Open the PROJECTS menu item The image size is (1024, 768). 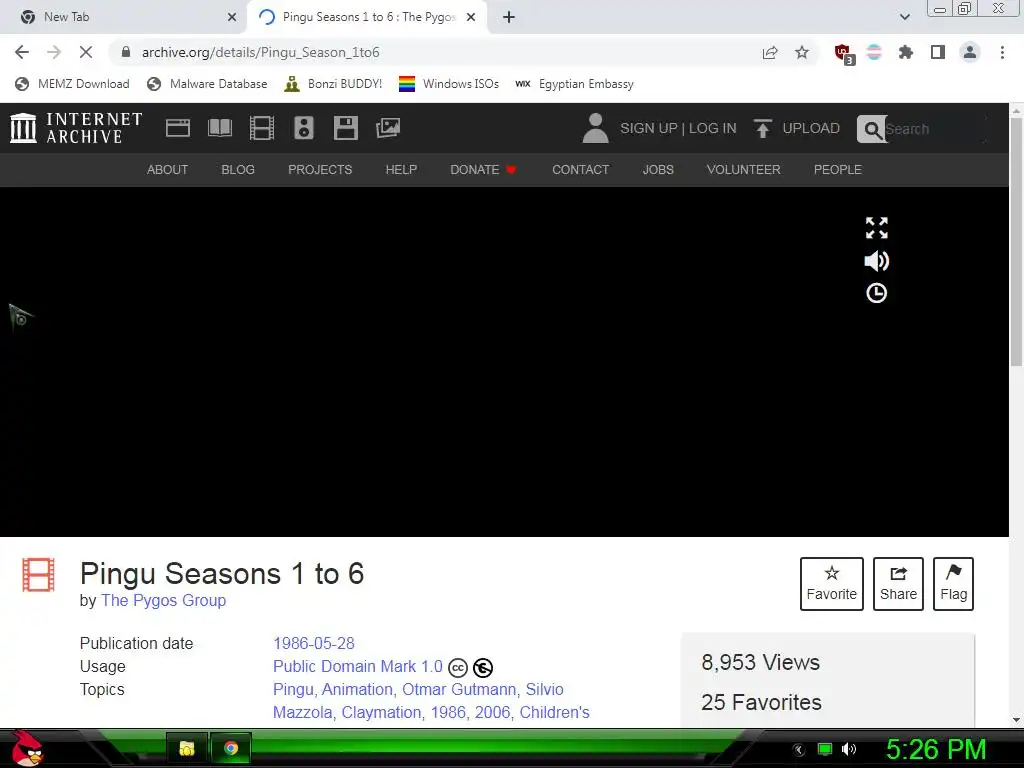320,170
